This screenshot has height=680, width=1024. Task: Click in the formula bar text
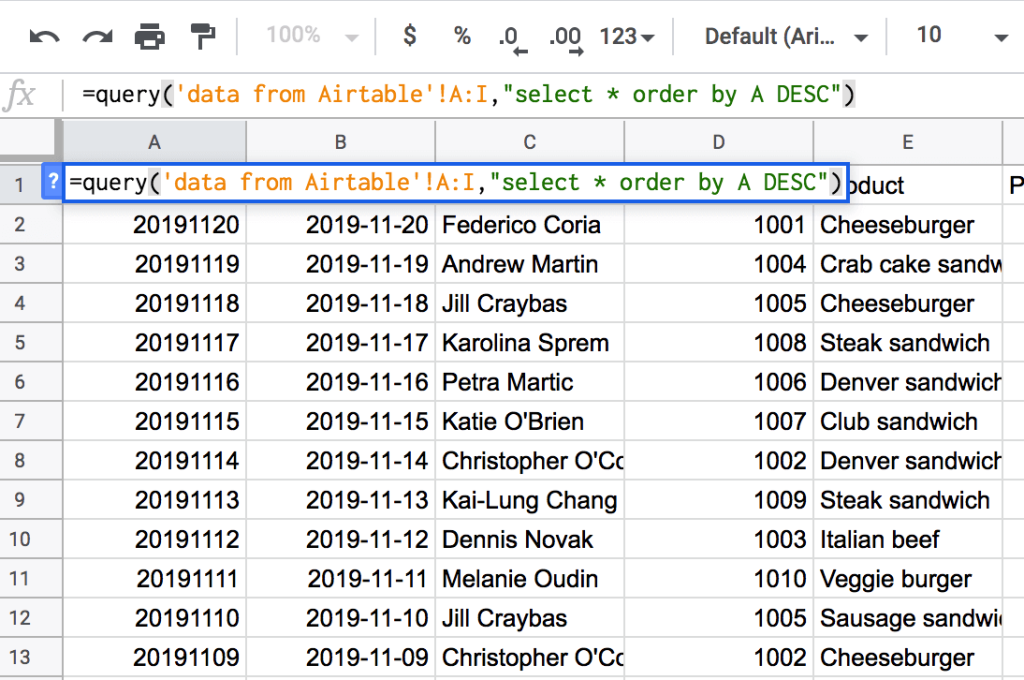tap(468, 95)
